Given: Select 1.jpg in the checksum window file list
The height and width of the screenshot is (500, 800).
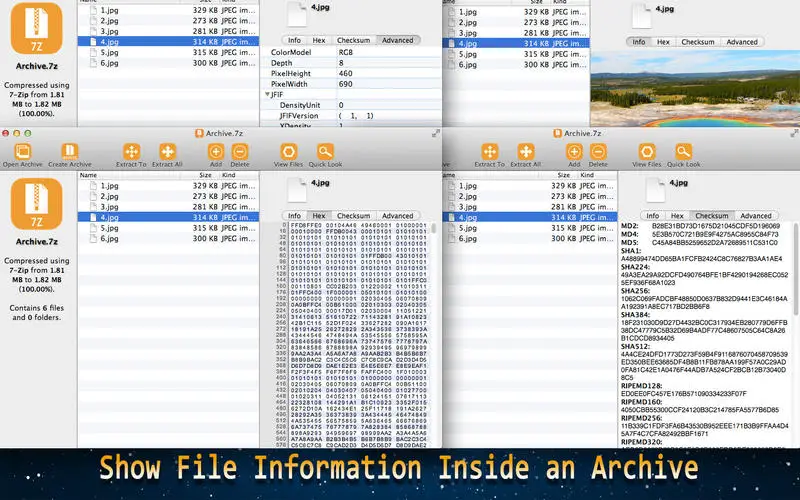Looking at the screenshot, I should click(x=530, y=186).
